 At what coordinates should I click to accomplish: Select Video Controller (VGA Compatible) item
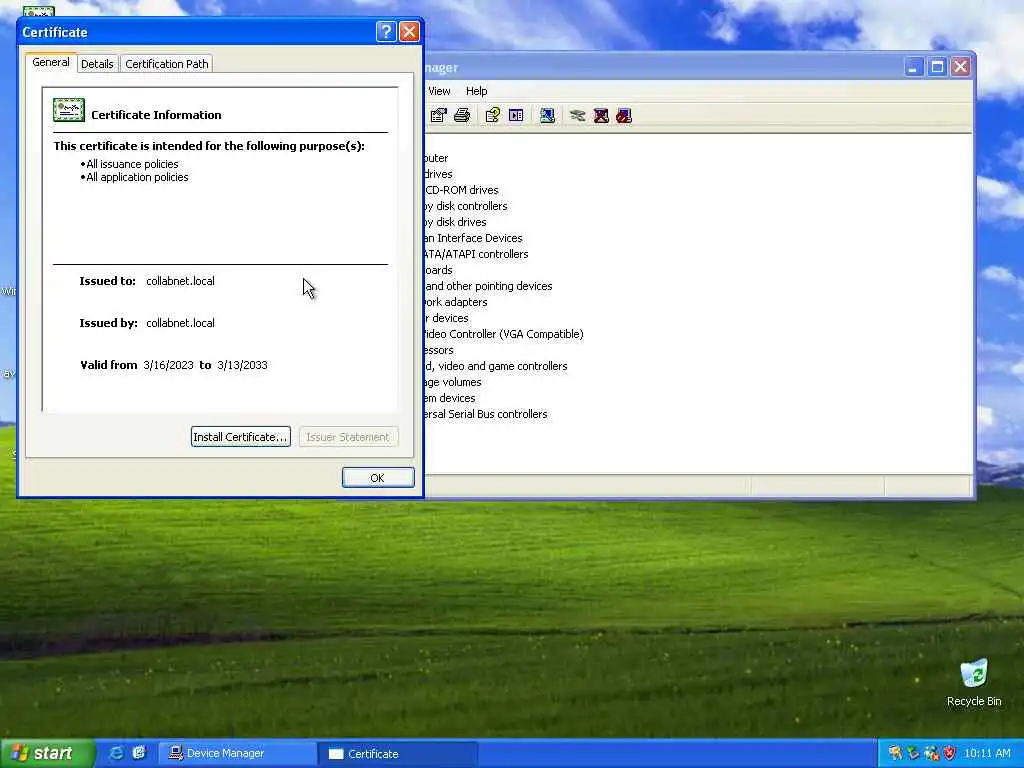point(504,334)
